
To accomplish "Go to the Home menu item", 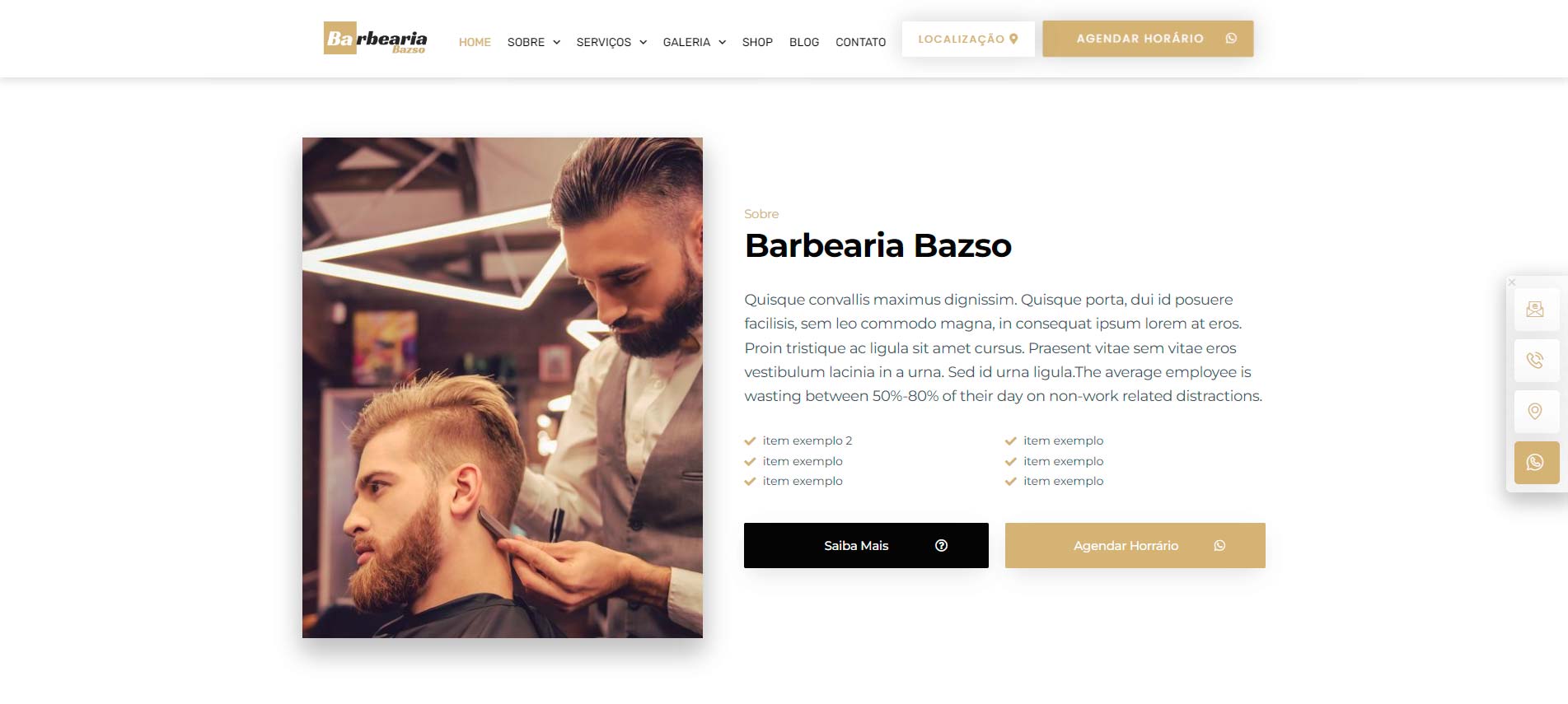I will (475, 42).
